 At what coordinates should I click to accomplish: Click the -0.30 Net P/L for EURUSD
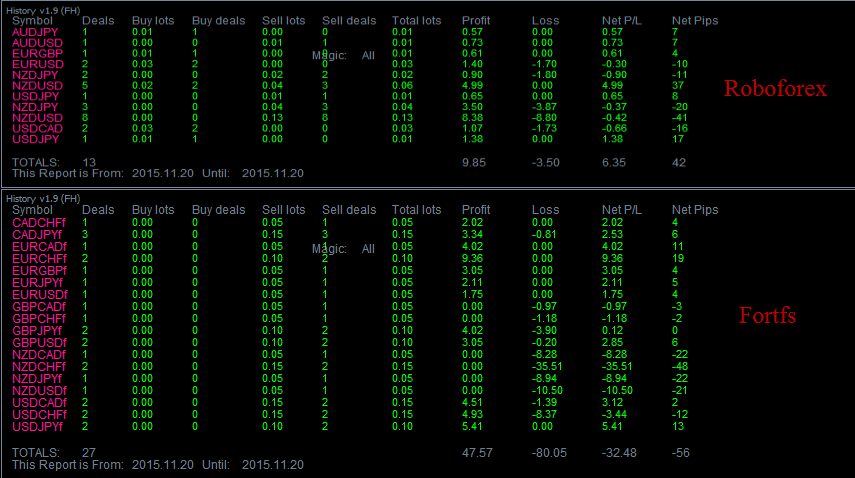click(615, 64)
